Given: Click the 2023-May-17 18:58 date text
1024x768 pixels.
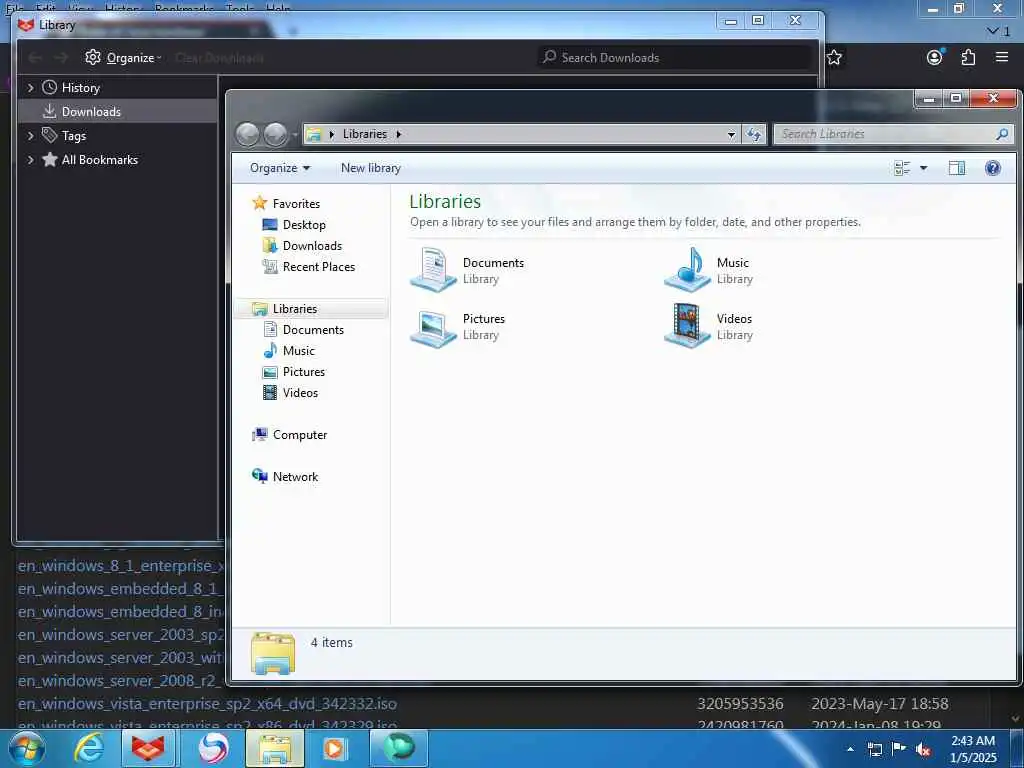Looking at the screenshot, I should click(880, 704).
